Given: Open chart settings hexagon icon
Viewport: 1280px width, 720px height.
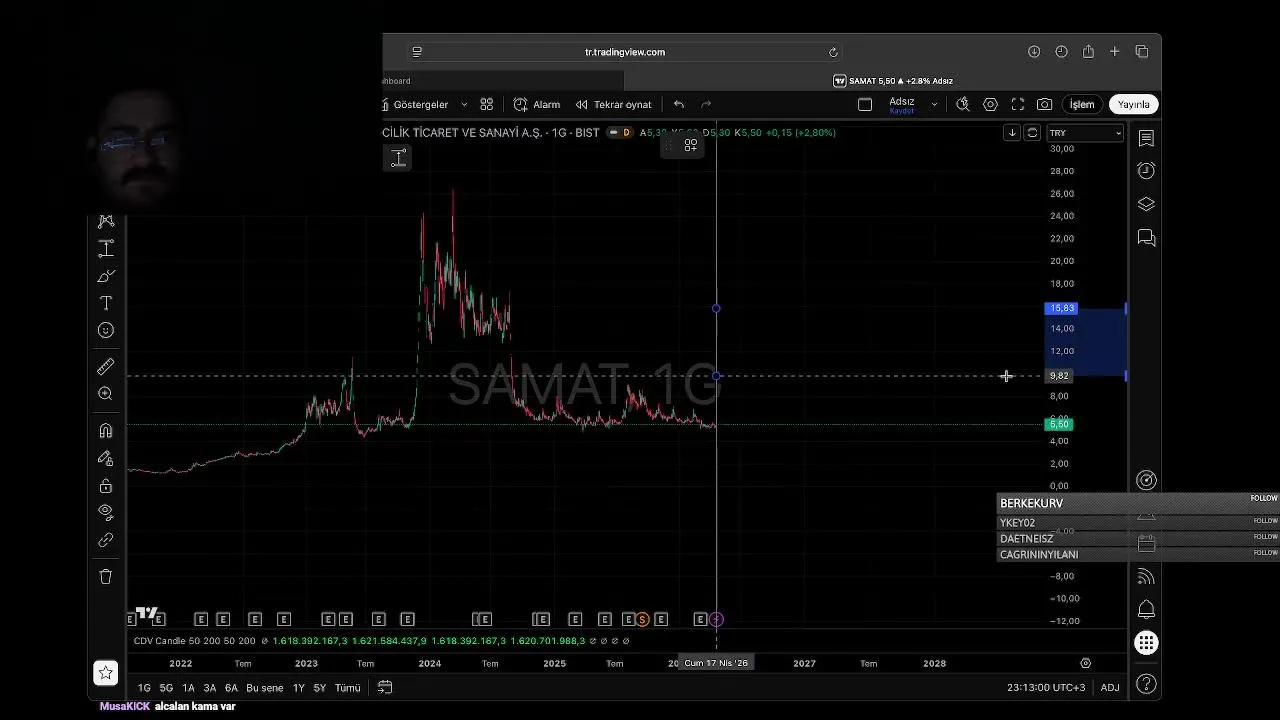Looking at the screenshot, I should click(x=990, y=104).
